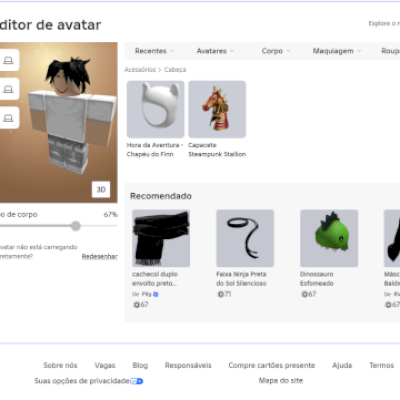Open the Blog footer link
This screenshot has width=400, height=400.
pos(140,365)
